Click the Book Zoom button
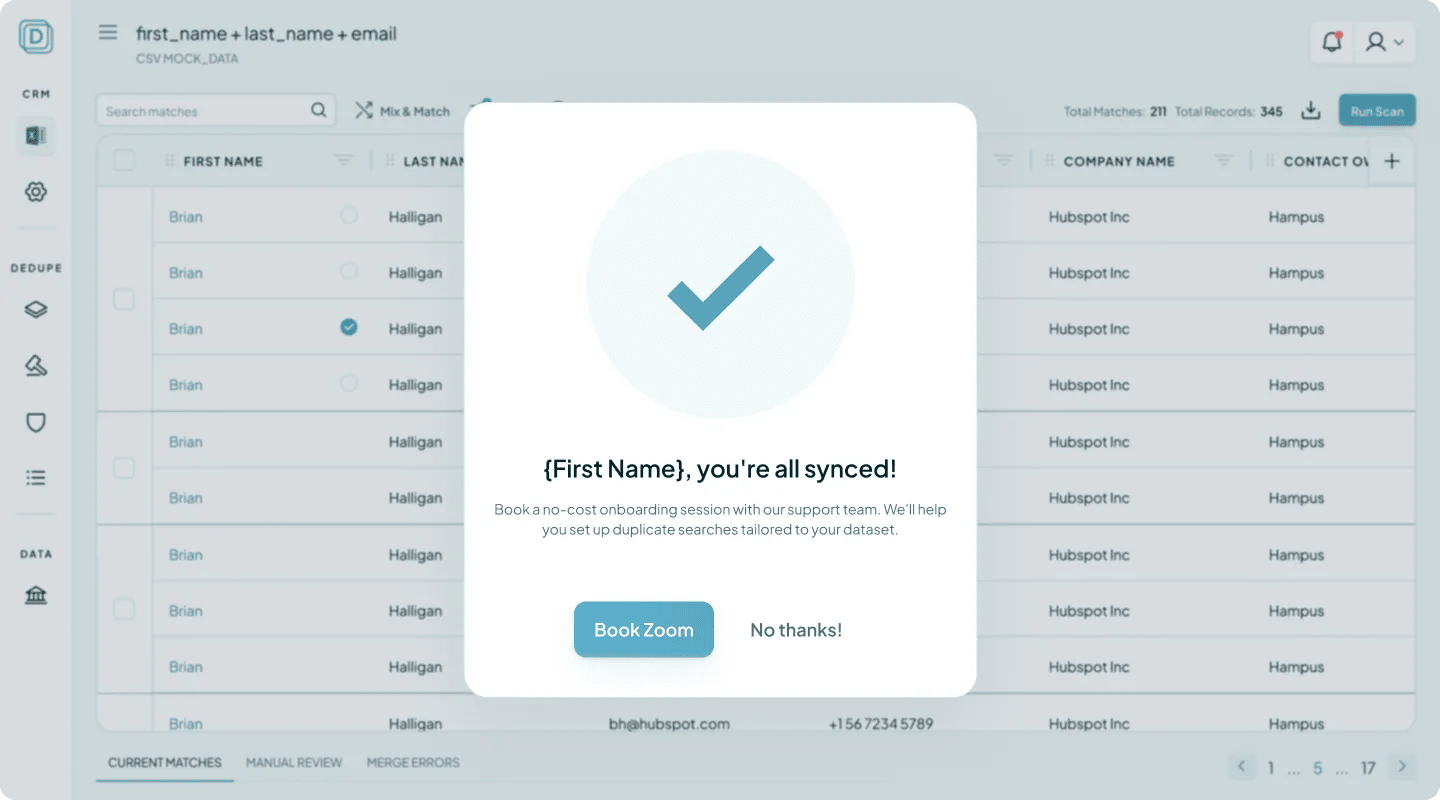 pyautogui.click(x=644, y=630)
